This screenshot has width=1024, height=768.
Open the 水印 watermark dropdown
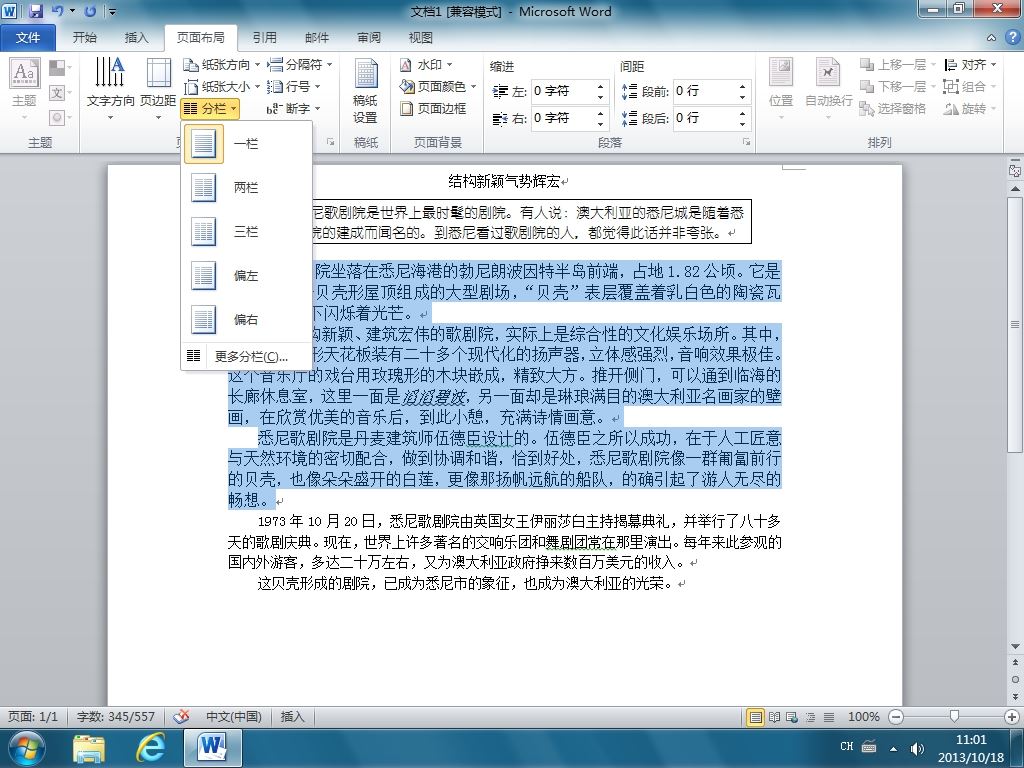pyautogui.click(x=426, y=65)
